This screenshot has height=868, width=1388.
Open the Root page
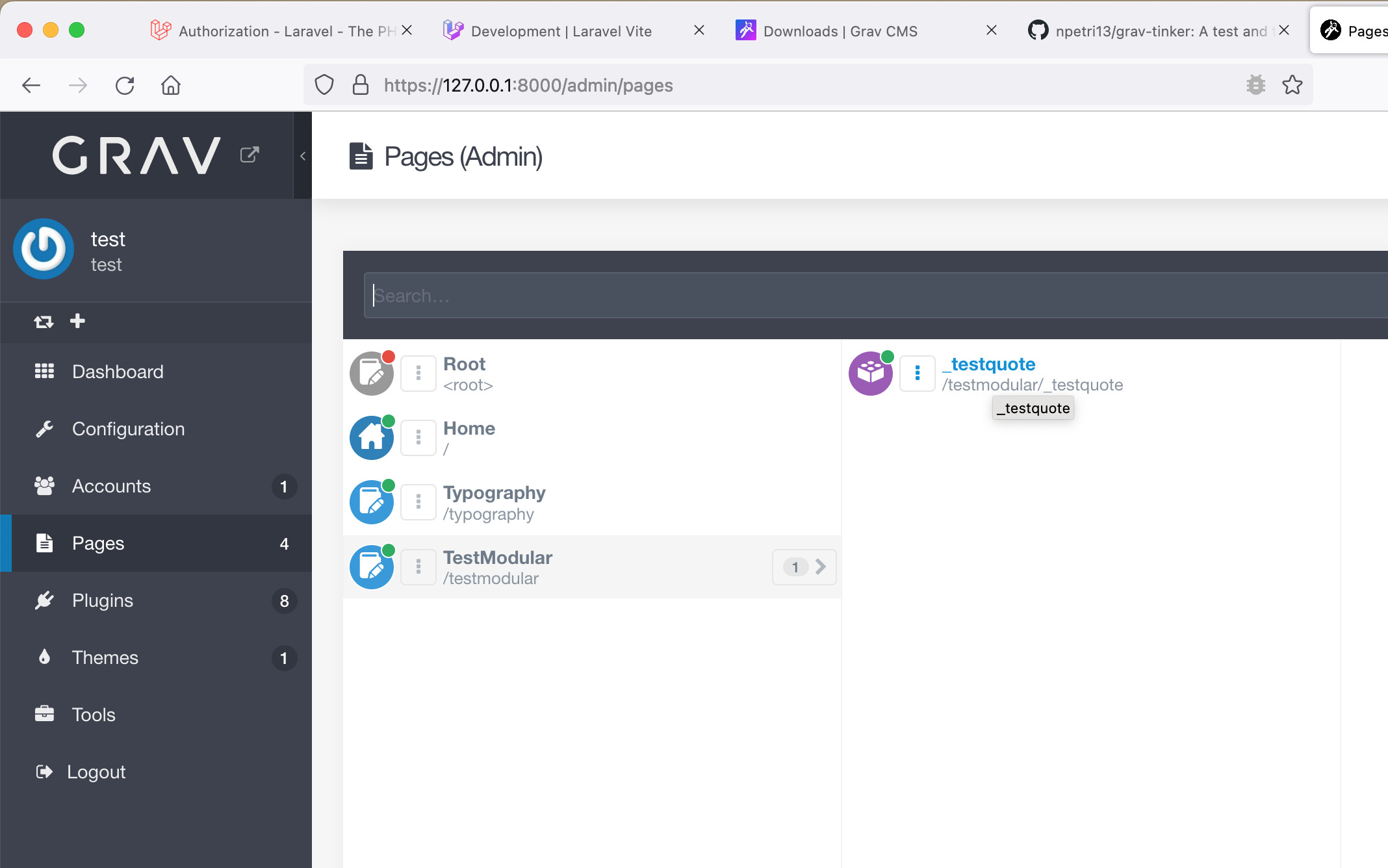[464, 364]
